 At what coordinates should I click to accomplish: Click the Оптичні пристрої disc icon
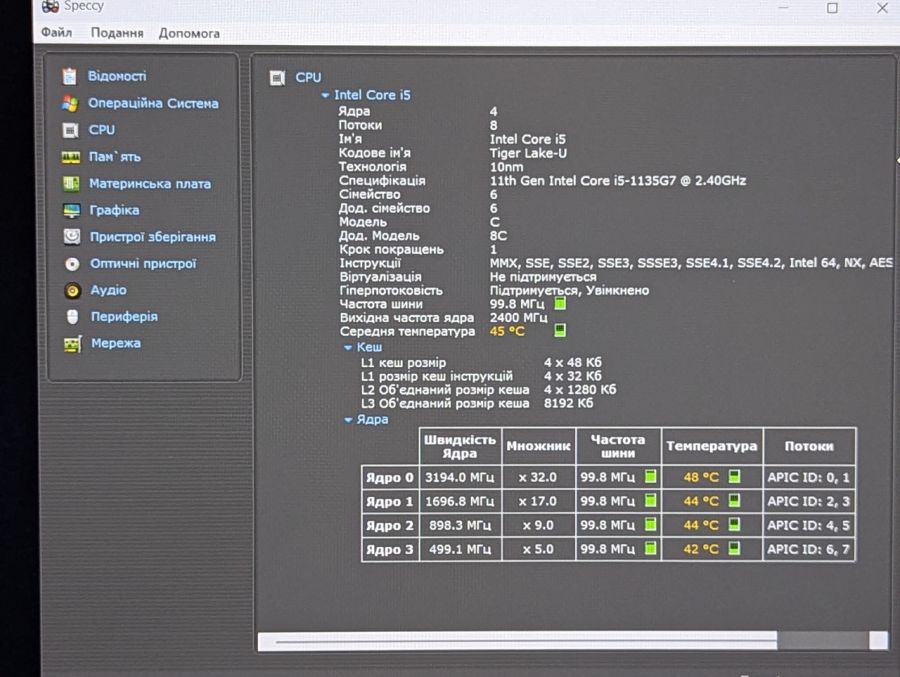72,264
